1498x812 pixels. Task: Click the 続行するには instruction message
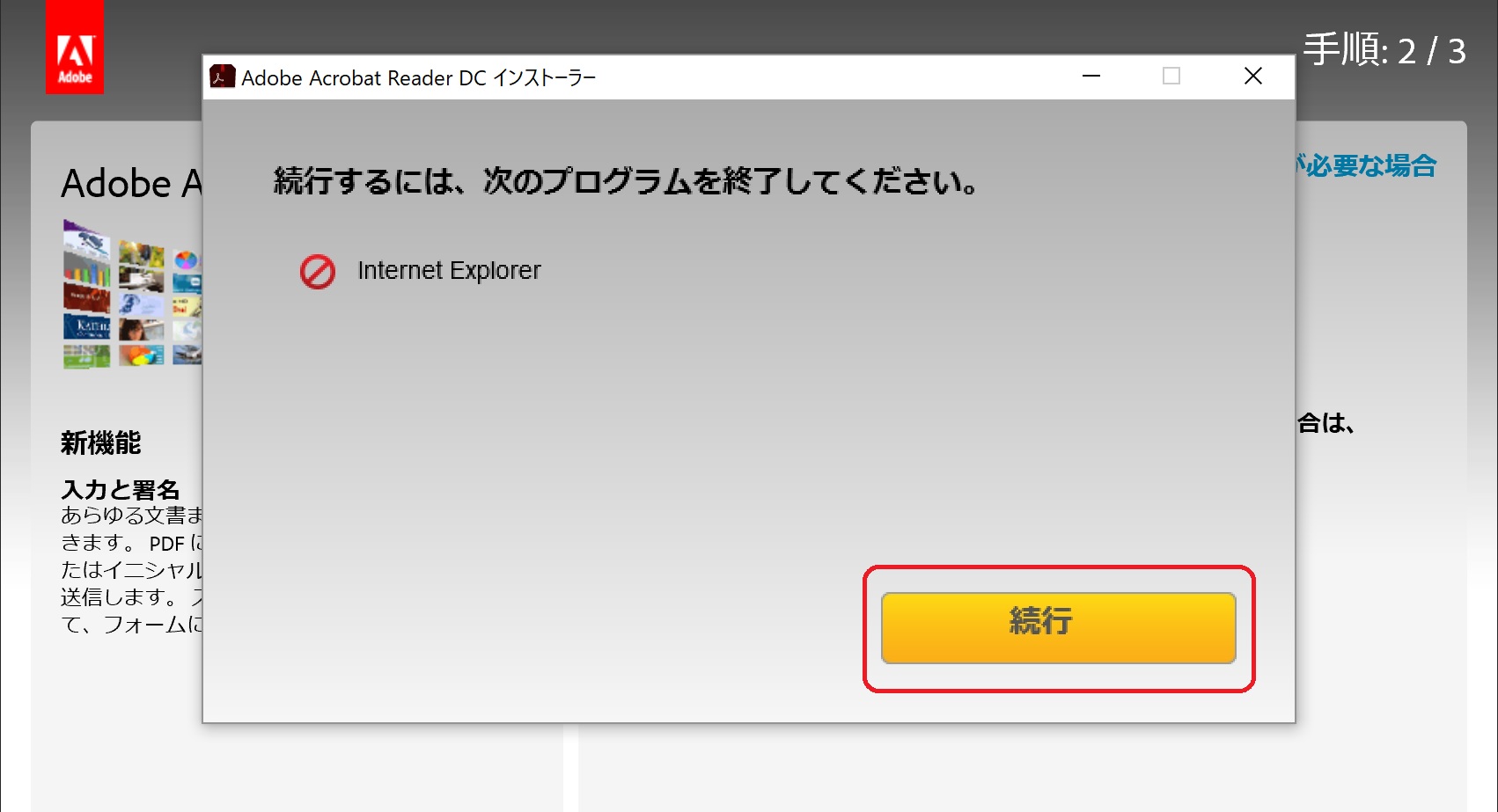(626, 180)
